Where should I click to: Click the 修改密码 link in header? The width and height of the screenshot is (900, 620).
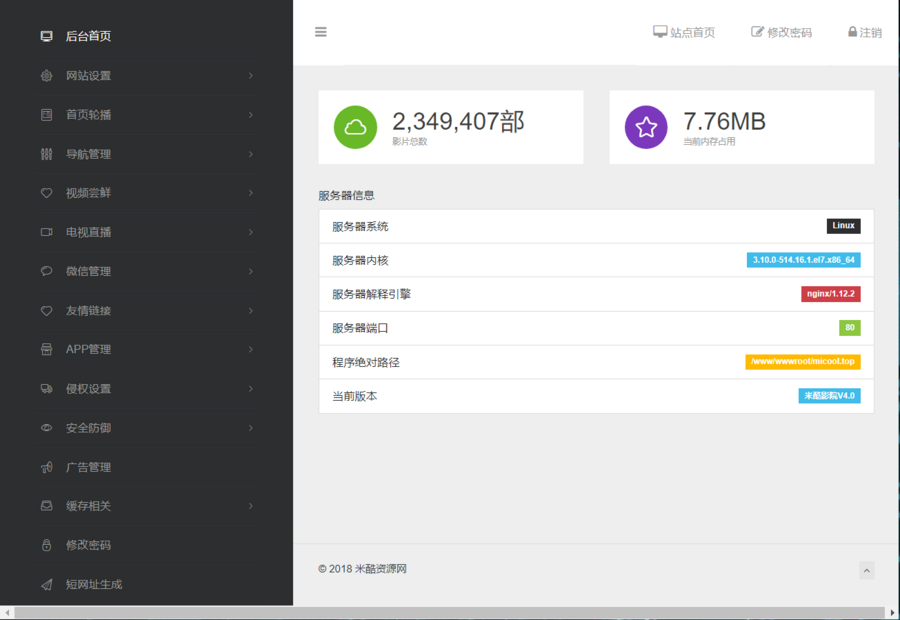(782, 32)
